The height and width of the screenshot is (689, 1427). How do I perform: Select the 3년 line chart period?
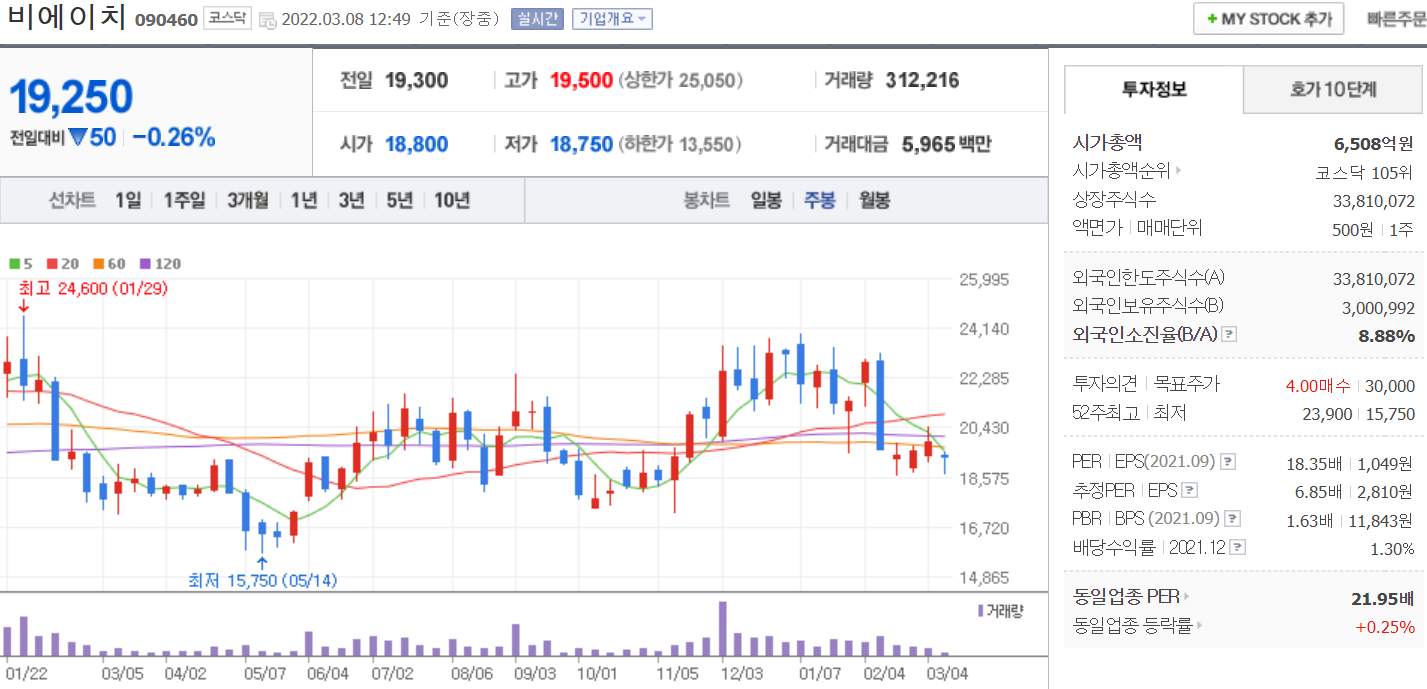[351, 200]
